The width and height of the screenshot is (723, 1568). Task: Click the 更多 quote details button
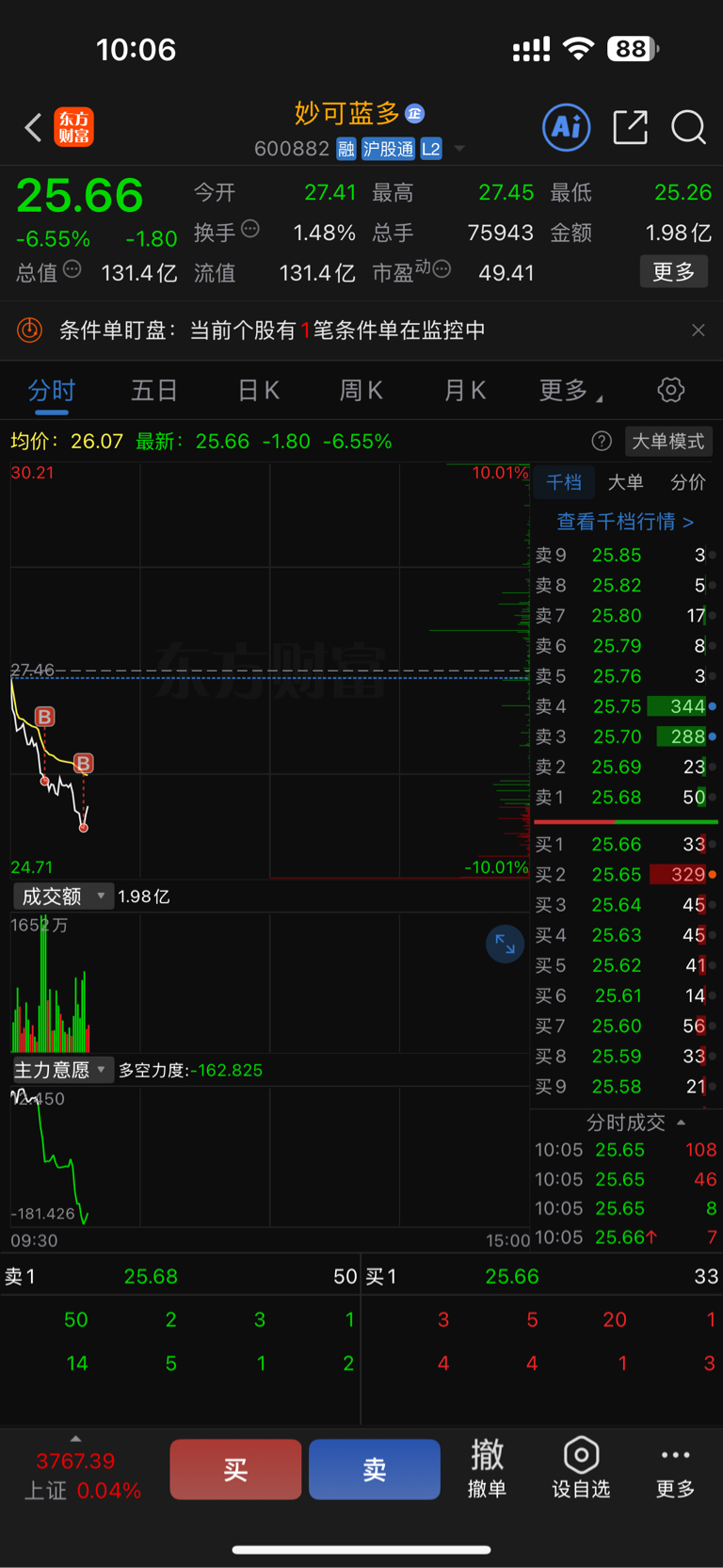pyautogui.click(x=673, y=272)
